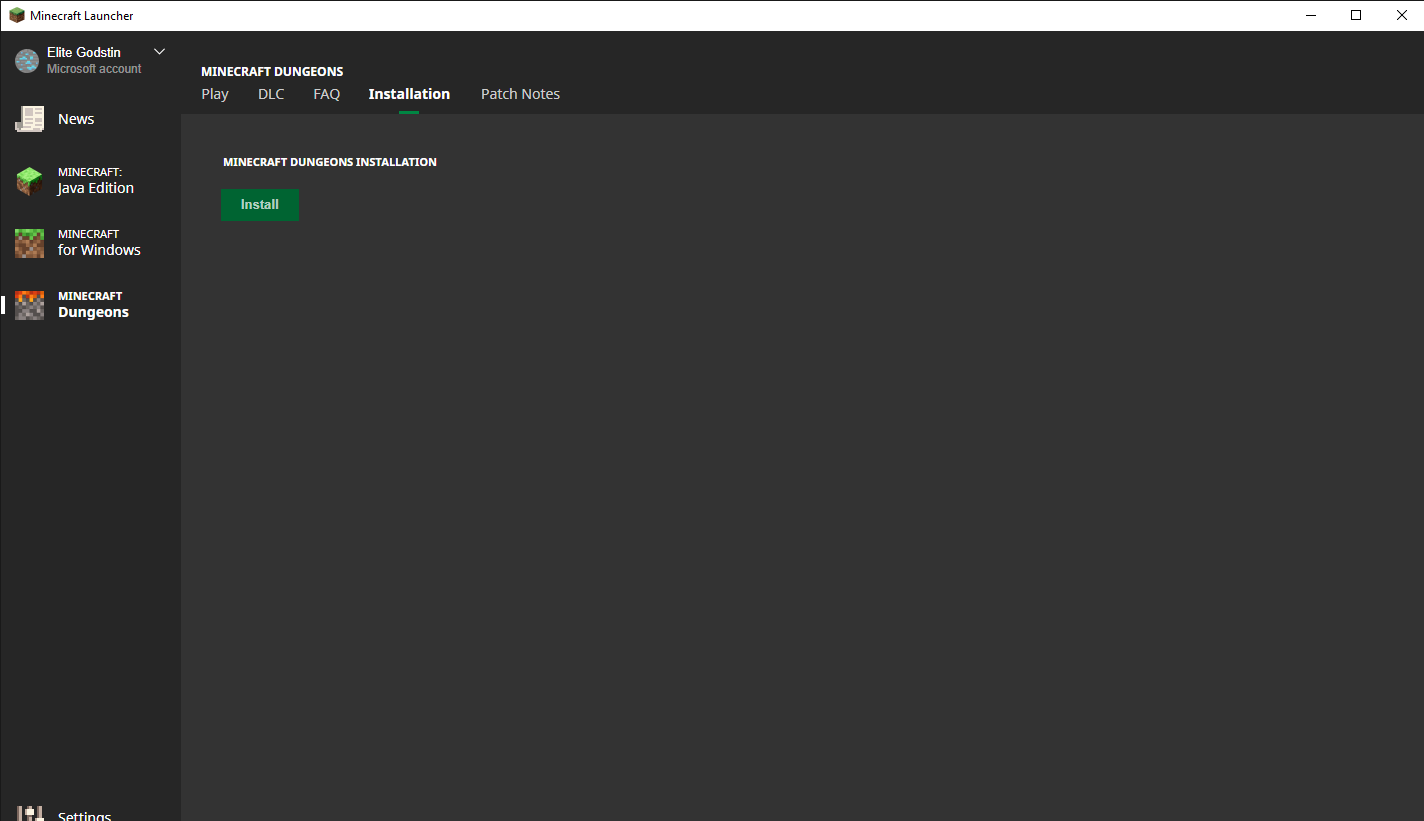Close the Minecraft Launcher window

[1401, 15]
